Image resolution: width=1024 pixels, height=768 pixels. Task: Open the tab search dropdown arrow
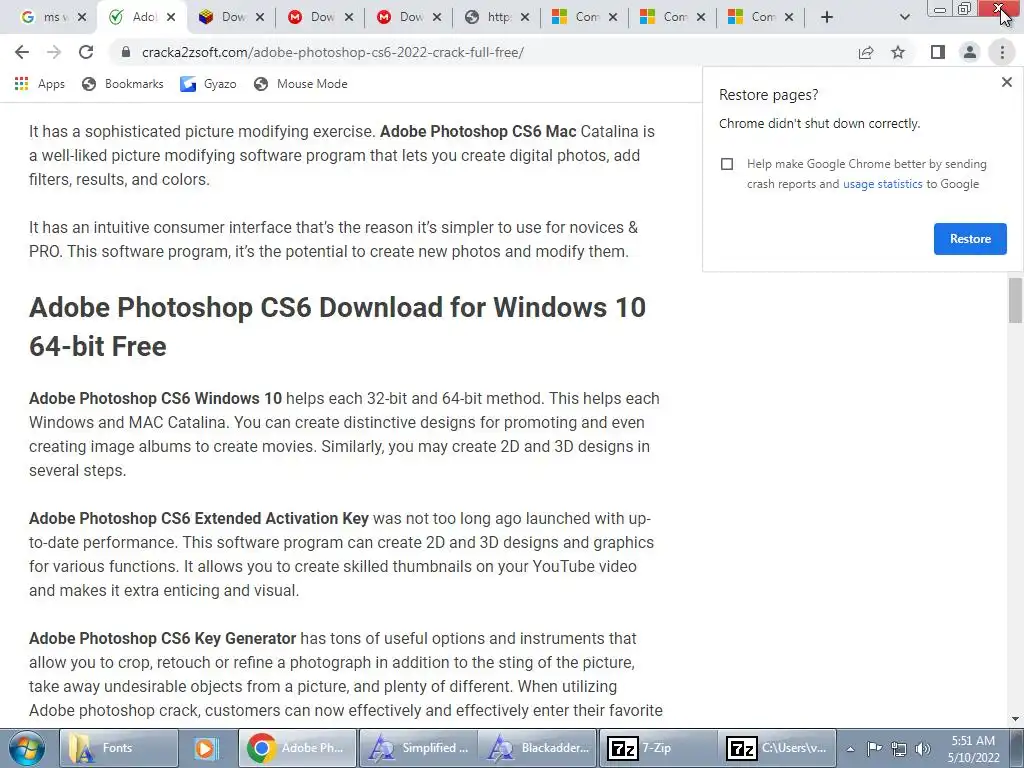click(x=904, y=17)
